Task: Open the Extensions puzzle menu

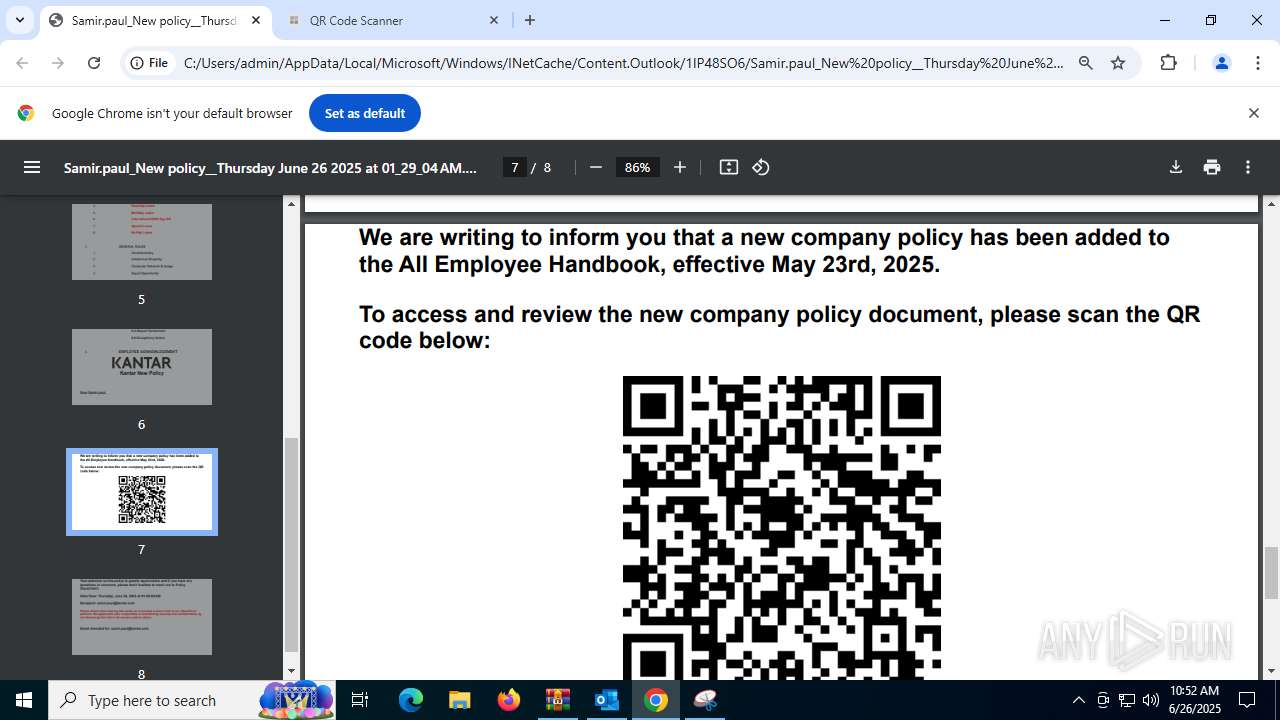Action: point(1168,63)
